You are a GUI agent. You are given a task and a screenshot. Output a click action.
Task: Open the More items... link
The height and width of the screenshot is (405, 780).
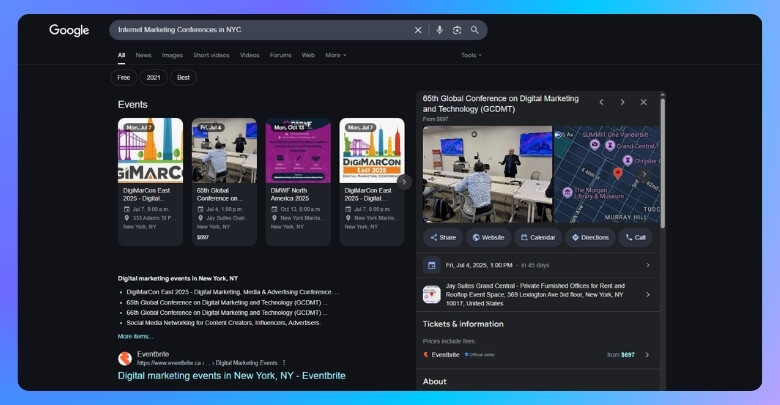coord(135,336)
